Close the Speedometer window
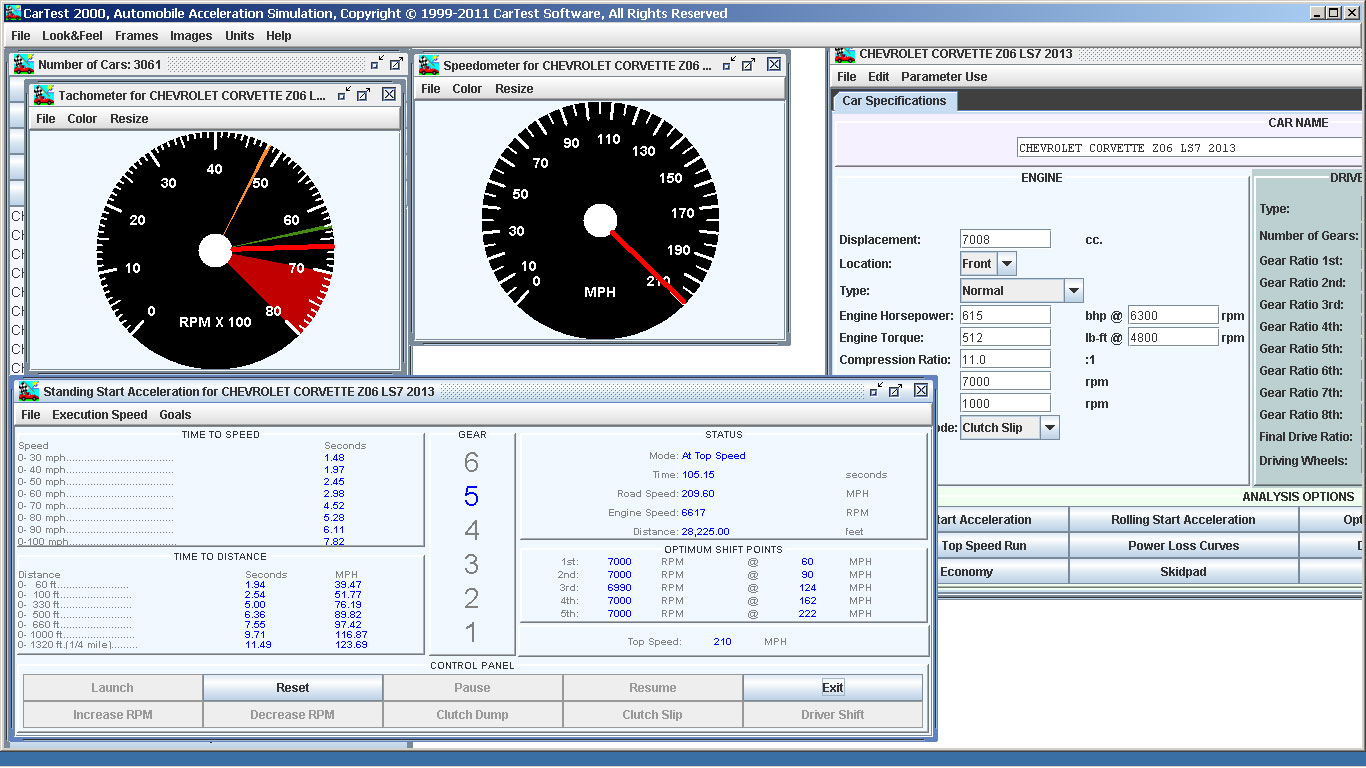Screen dimensions: 1366x768 tap(774, 64)
